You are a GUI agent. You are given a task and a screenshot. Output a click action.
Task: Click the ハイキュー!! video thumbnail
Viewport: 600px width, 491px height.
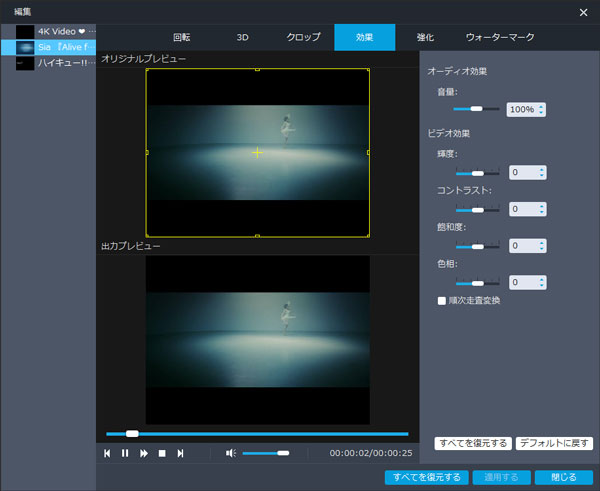coord(25,63)
